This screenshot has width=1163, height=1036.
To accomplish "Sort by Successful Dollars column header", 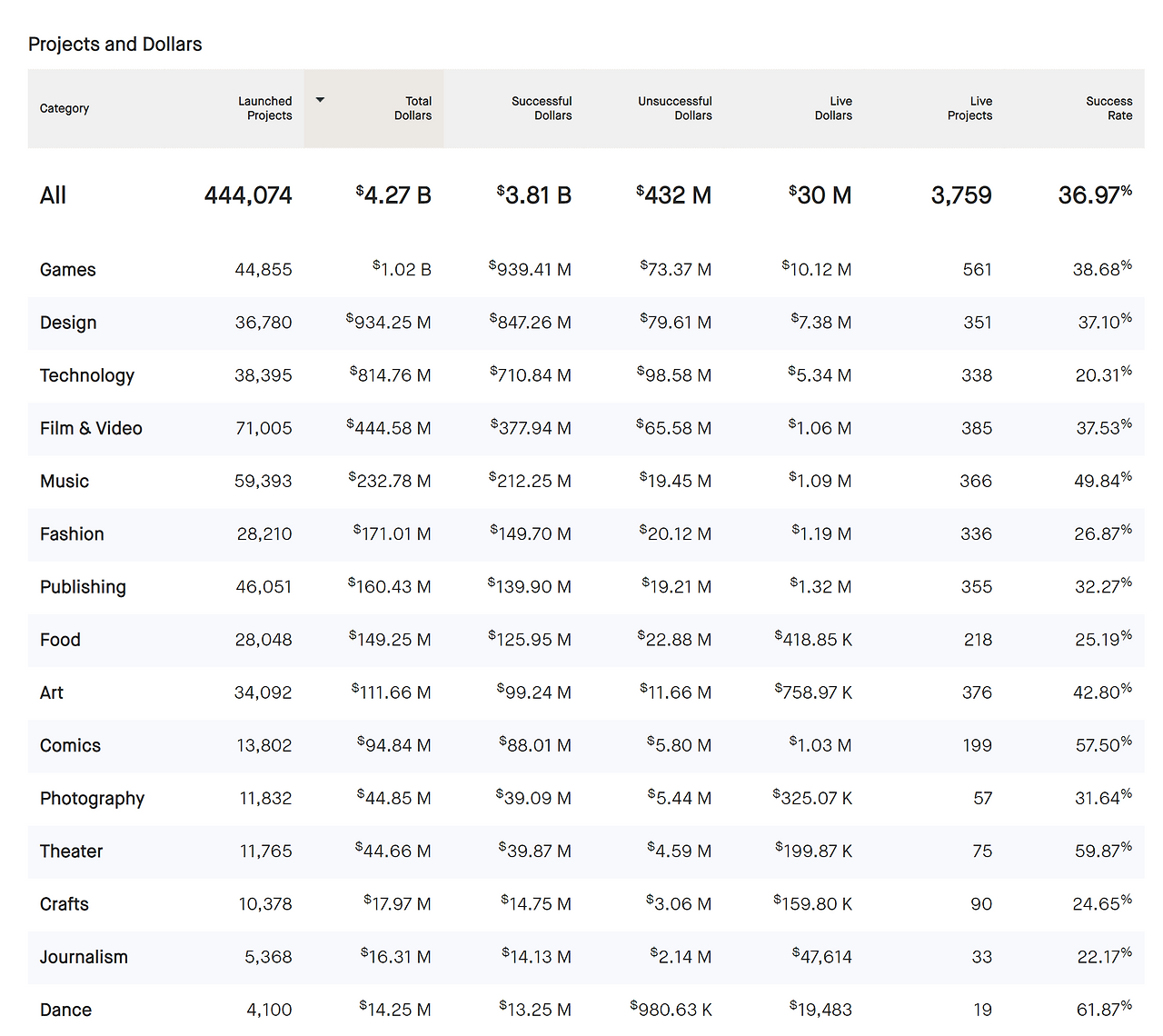I will click(x=542, y=108).
